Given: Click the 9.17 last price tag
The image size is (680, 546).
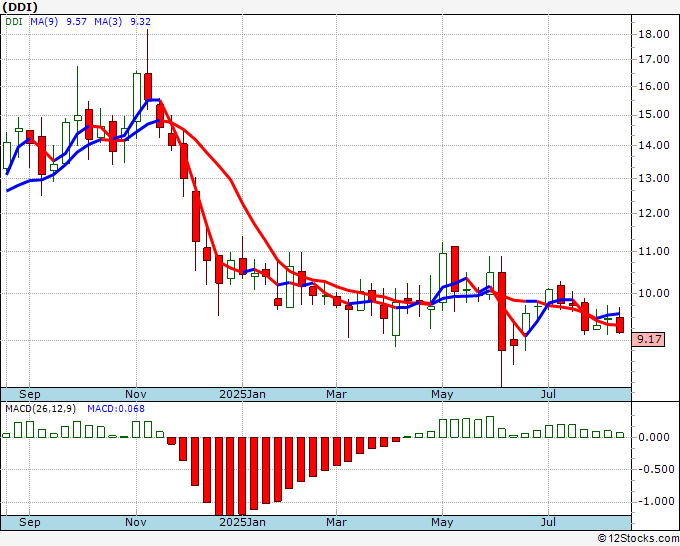Looking at the screenshot, I should point(648,339).
